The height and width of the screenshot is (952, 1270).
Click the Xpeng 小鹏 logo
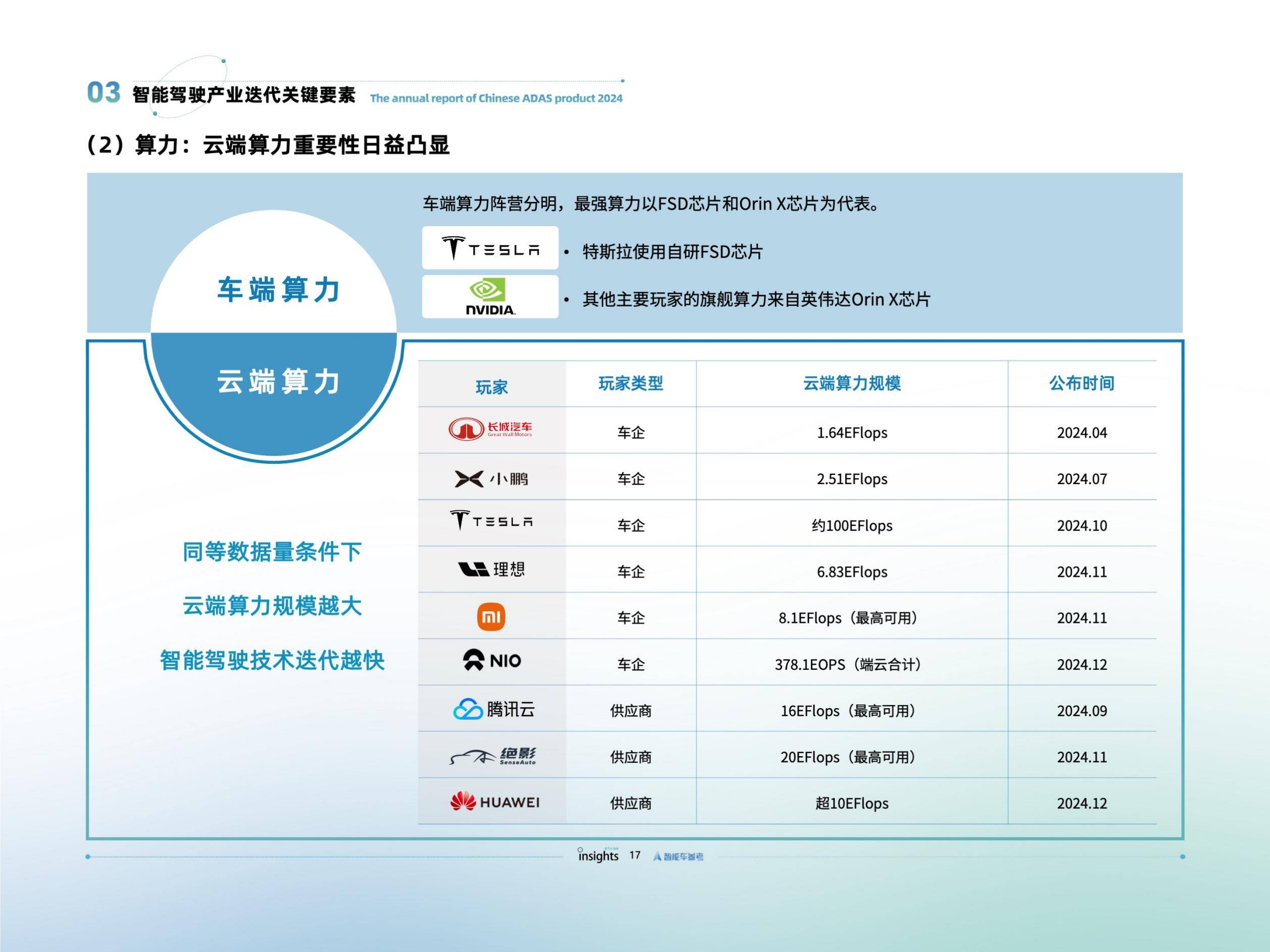click(491, 479)
